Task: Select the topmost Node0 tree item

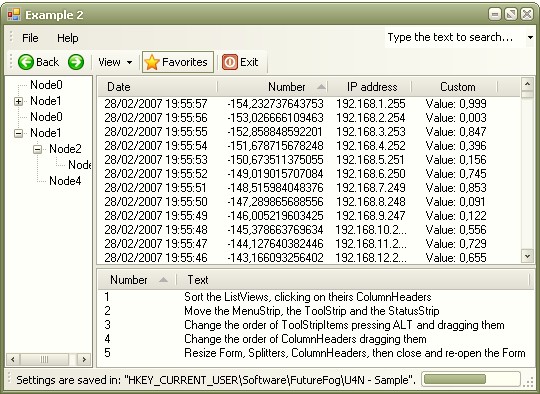Action: coord(46,85)
